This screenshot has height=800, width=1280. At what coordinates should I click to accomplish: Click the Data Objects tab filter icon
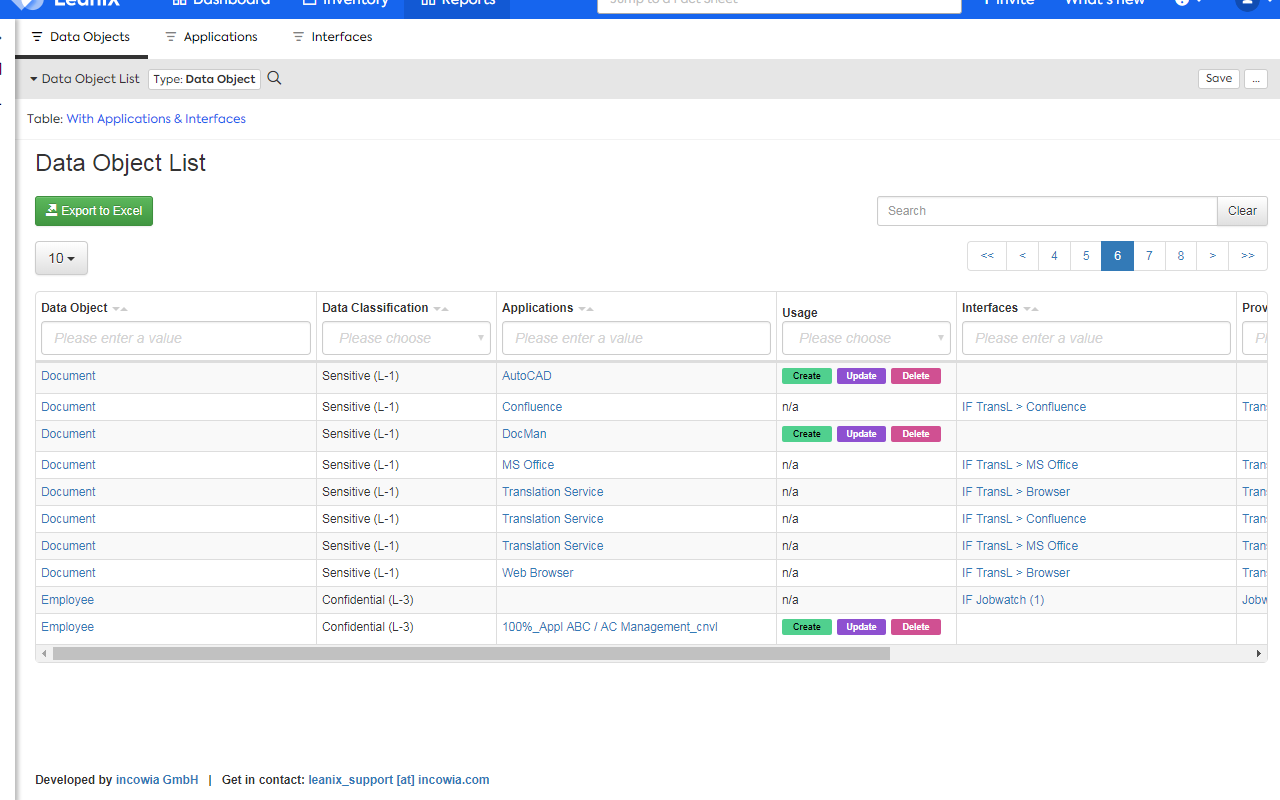pos(37,37)
